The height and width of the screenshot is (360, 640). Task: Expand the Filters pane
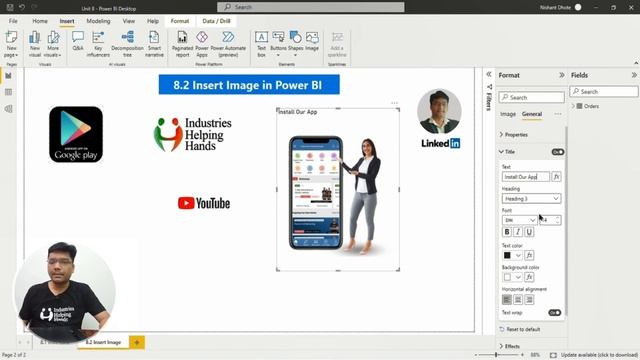pyautogui.click(x=489, y=74)
